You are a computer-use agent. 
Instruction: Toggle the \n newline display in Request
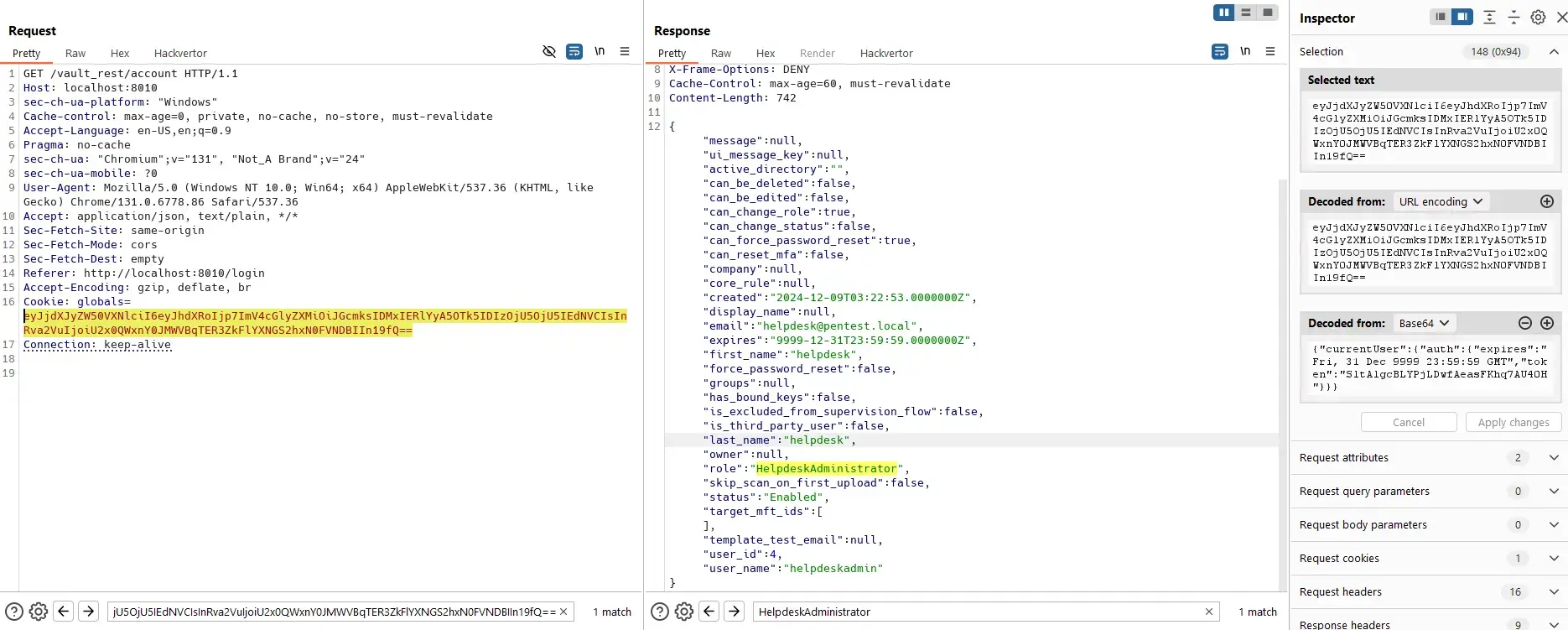(x=600, y=51)
